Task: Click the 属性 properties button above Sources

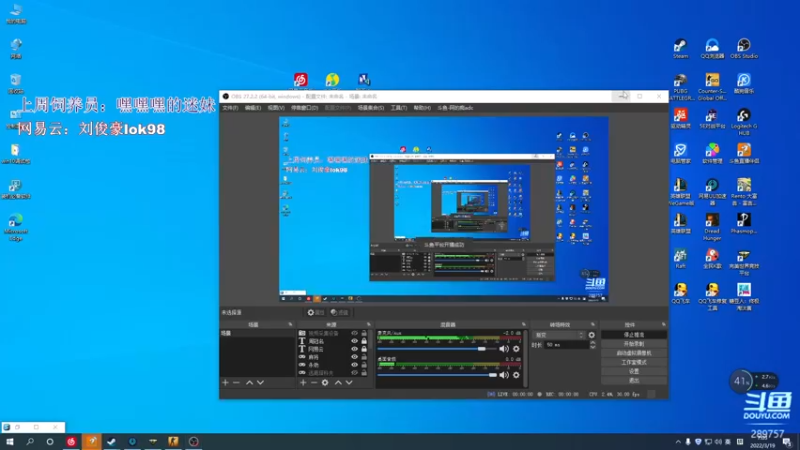Action: tap(315, 312)
